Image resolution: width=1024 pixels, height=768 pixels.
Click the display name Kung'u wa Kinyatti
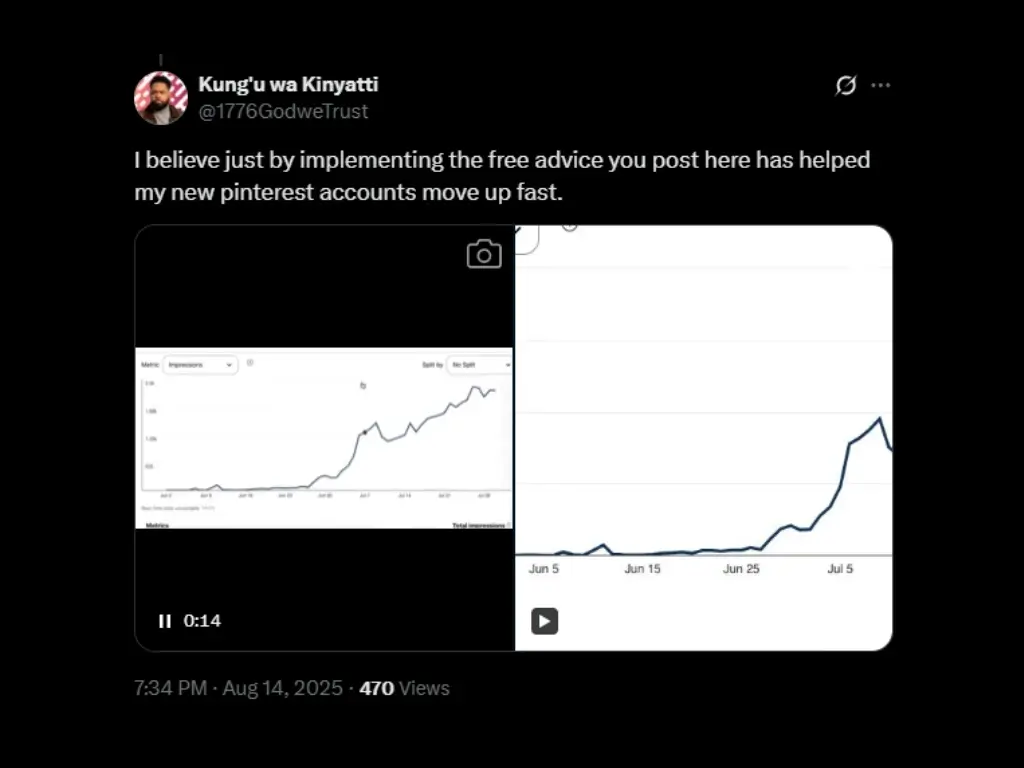[x=288, y=85]
